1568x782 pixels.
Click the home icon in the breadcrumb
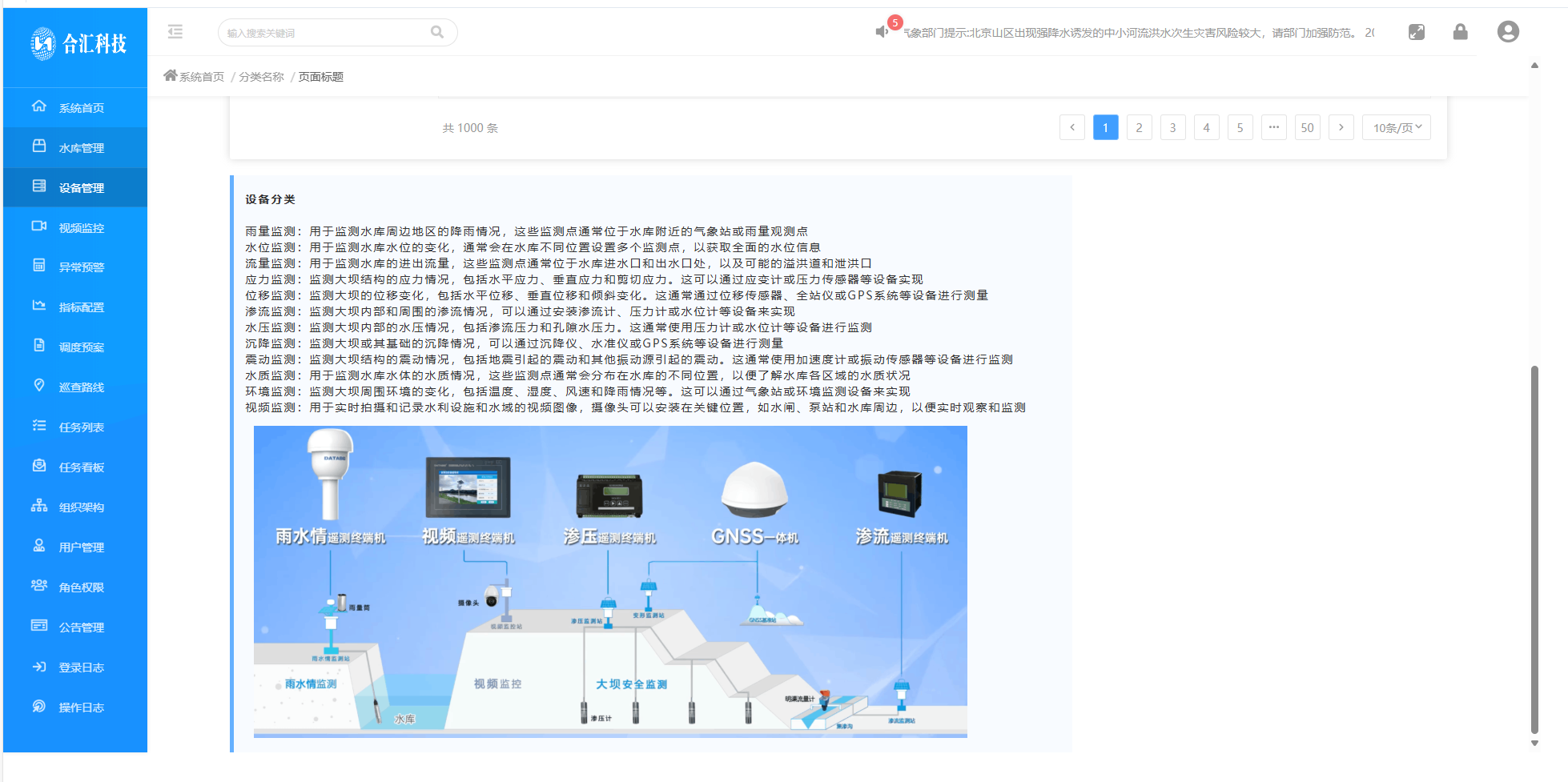(170, 74)
